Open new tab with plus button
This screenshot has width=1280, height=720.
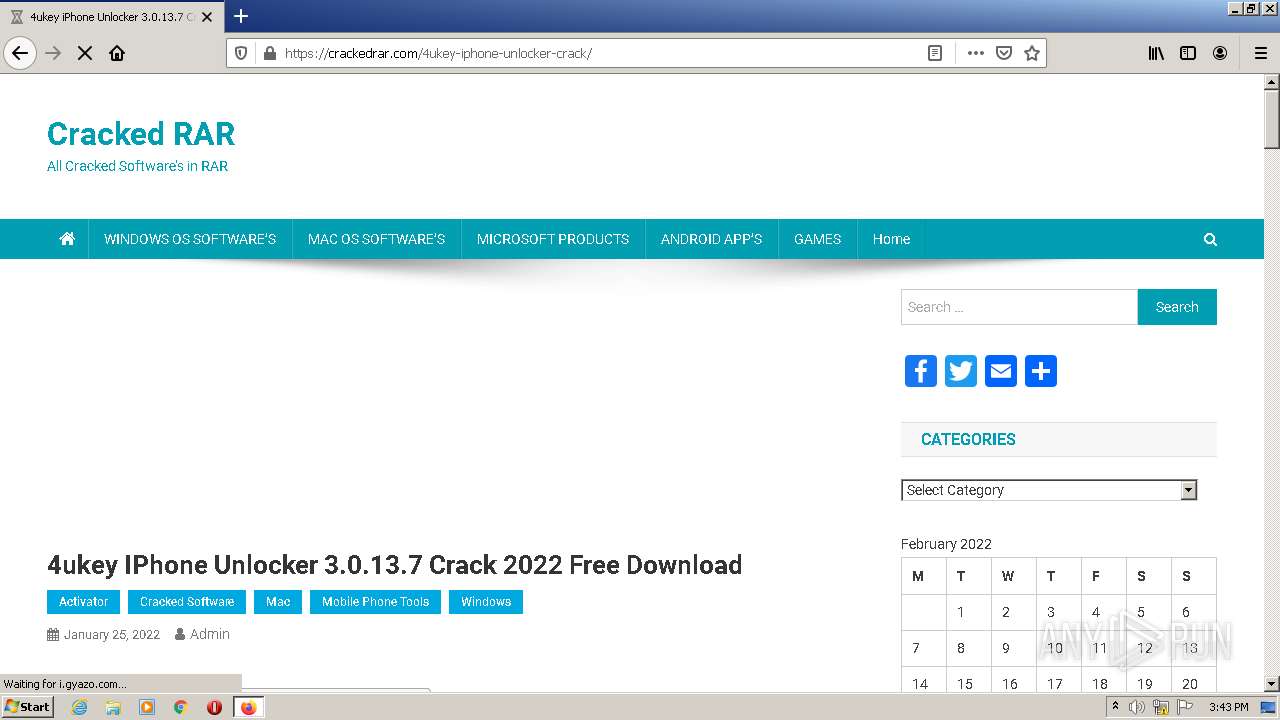tap(241, 16)
